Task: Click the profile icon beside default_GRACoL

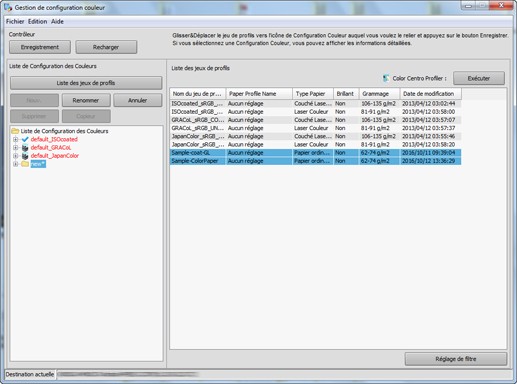Action: [25, 148]
